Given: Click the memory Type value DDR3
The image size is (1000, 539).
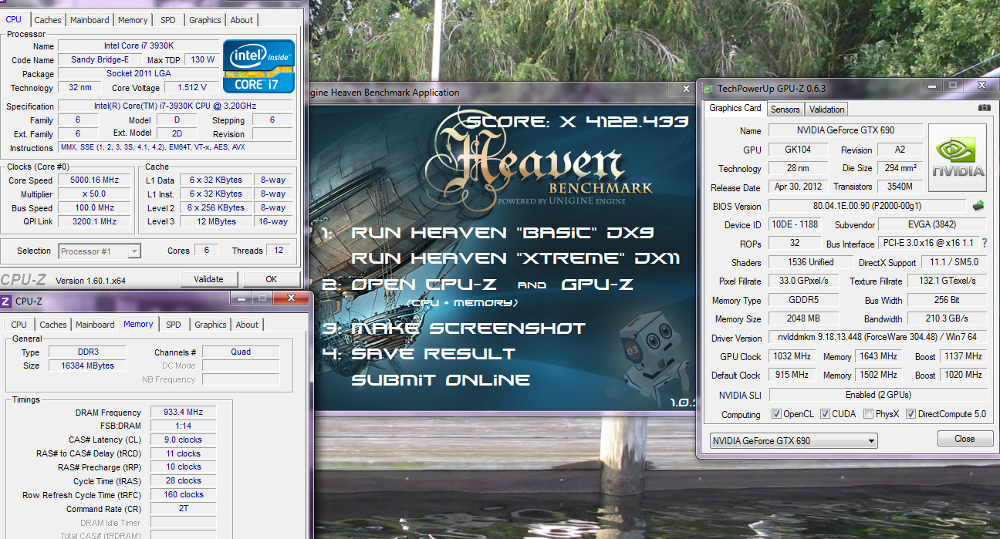Looking at the screenshot, I should click(88, 351).
